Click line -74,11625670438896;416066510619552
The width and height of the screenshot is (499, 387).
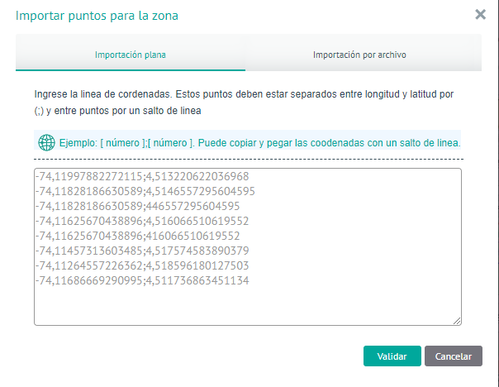click(x=137, y=236)
